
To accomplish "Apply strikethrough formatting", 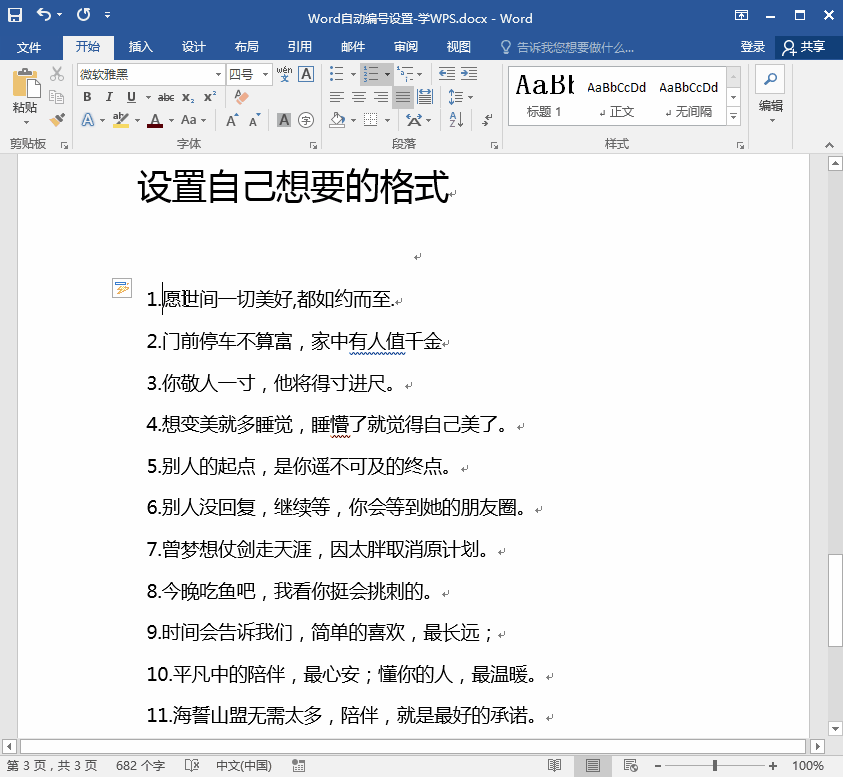I will (x=166, y=97).
